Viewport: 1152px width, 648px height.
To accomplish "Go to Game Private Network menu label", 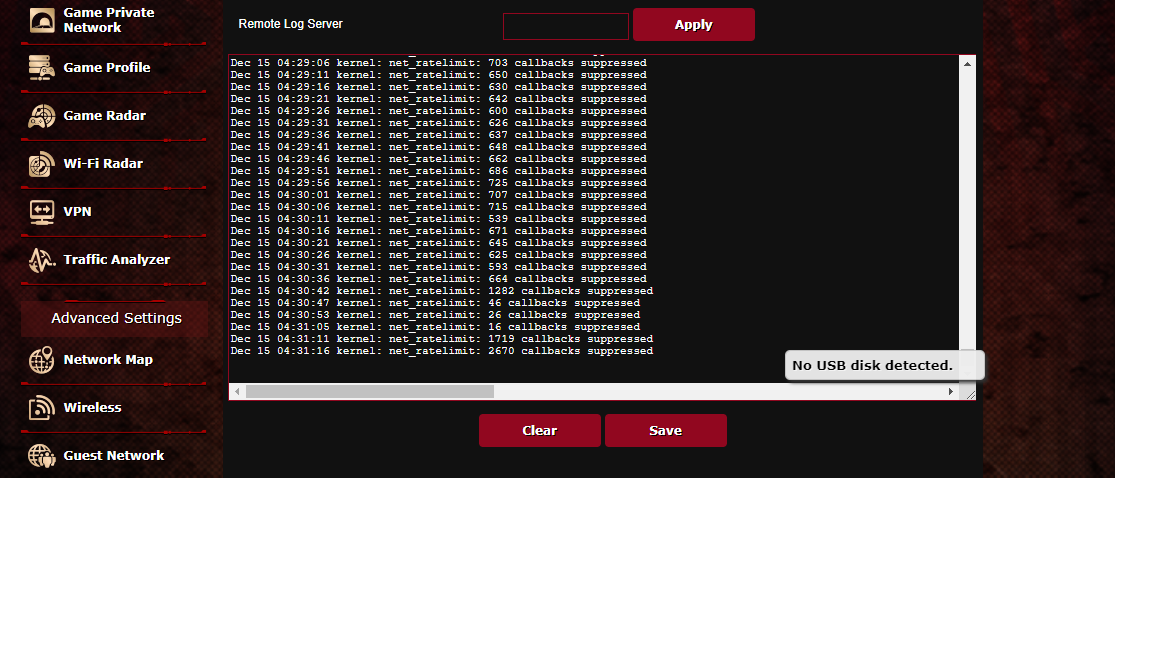I will pyautogui.click(x=109, y=20).
